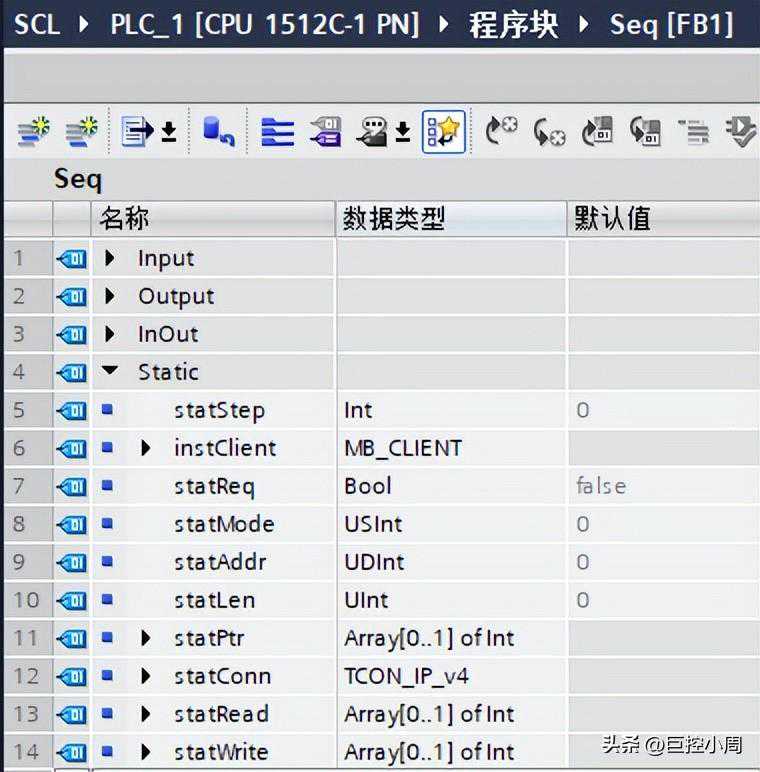Toggle the highlighted star favorites toolbar button
Image resolution: width=760 pixels, height=772 pixels.
coord(443,131)
